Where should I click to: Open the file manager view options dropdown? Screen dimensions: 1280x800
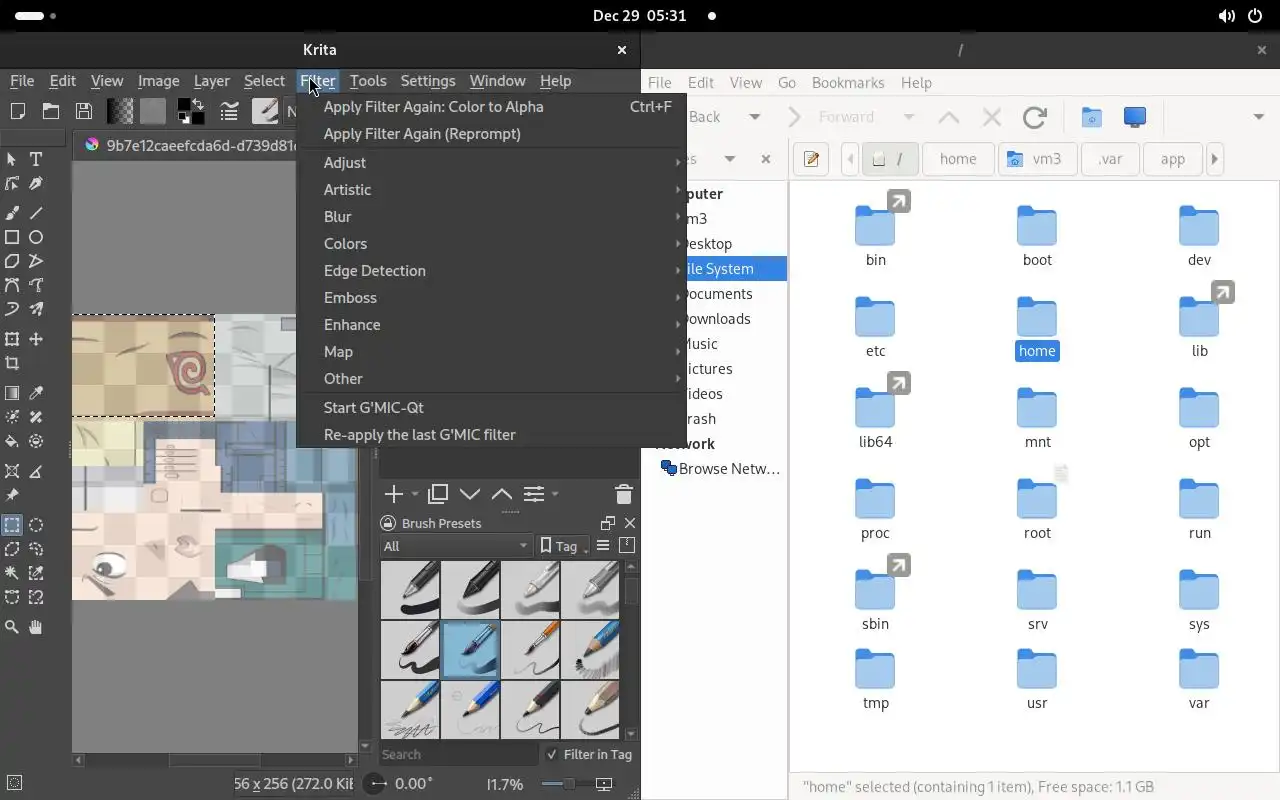coord(1258,117)
